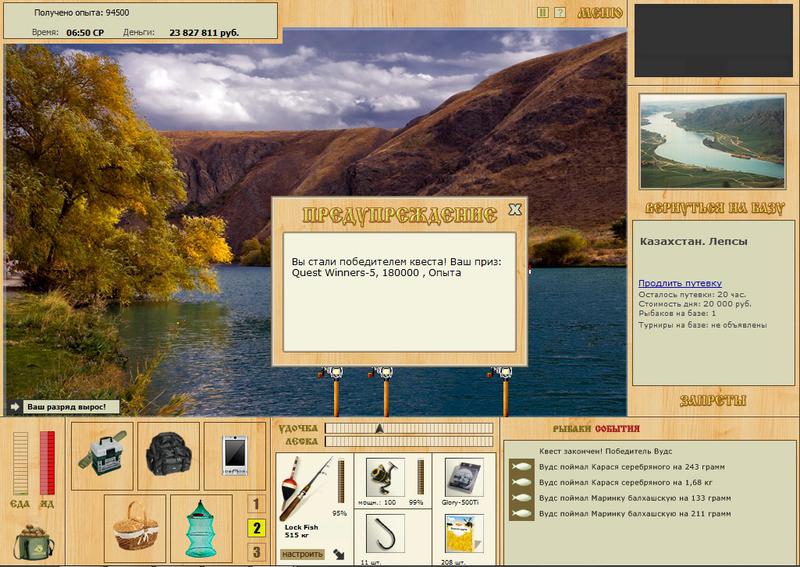Viewport: 800px width, 567px height.
Task: Click Квест закончен! Победитель Вудс
Action: pos(606,451)
